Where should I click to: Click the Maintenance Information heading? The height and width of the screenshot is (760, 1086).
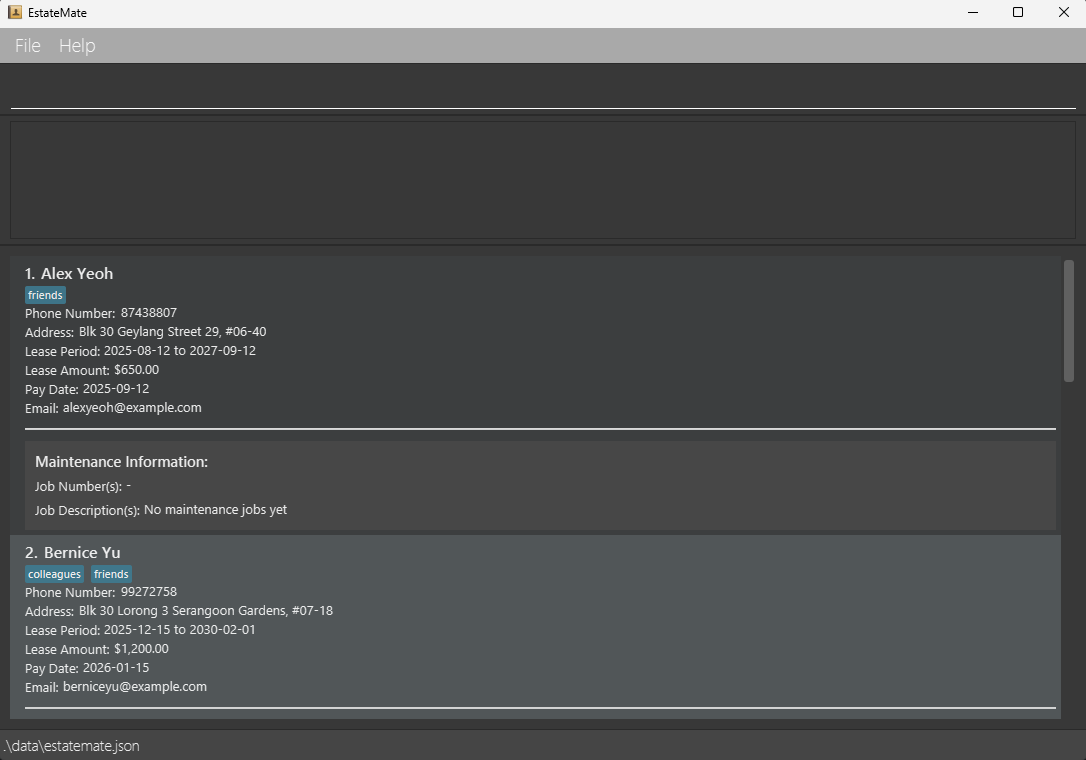(121, 462)
